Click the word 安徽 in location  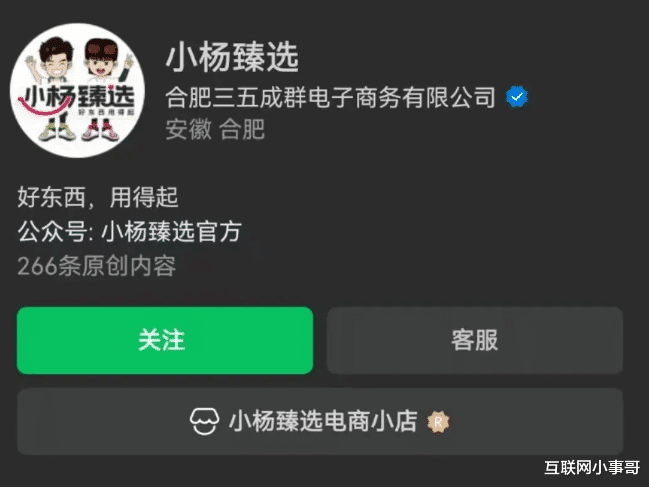(188, 129)
